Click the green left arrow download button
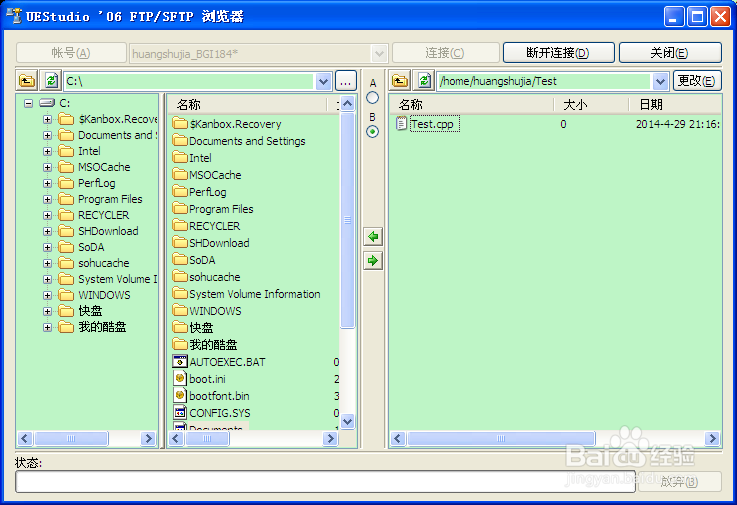Screen dimensions: 737x505 (373, 237)
